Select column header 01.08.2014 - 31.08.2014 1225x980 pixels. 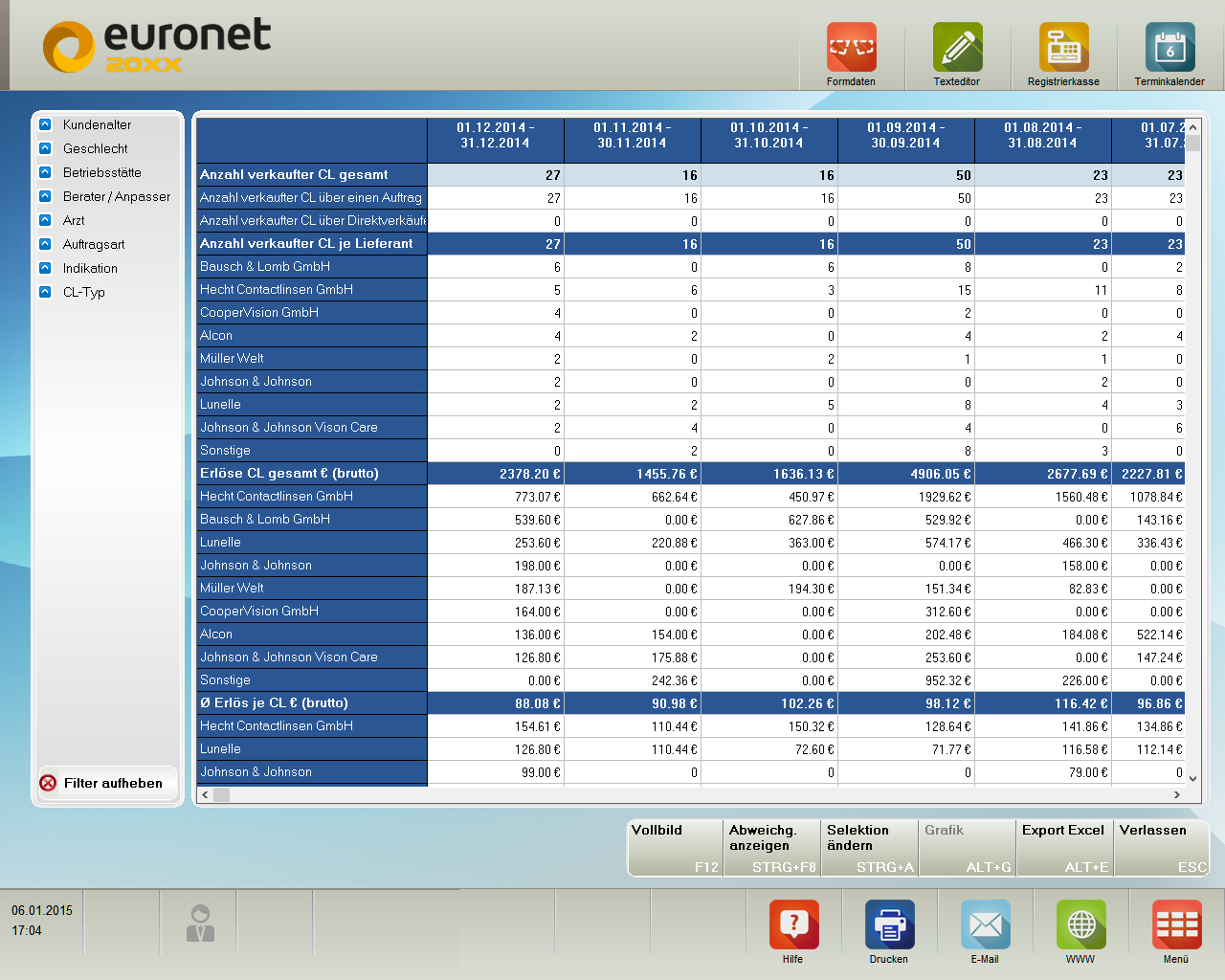tap(1043, 141)
